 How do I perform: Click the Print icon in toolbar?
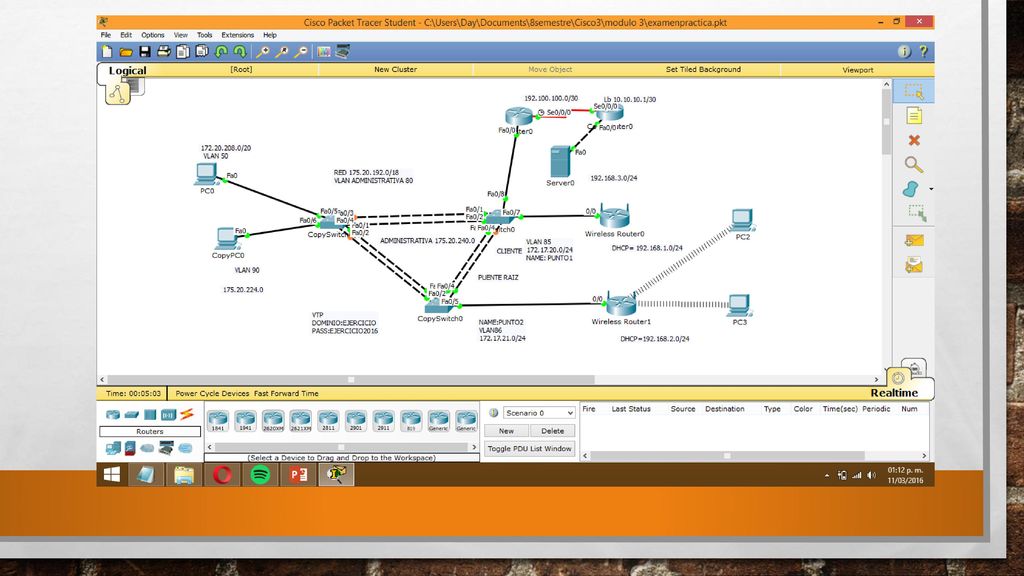tap(164, 52)
